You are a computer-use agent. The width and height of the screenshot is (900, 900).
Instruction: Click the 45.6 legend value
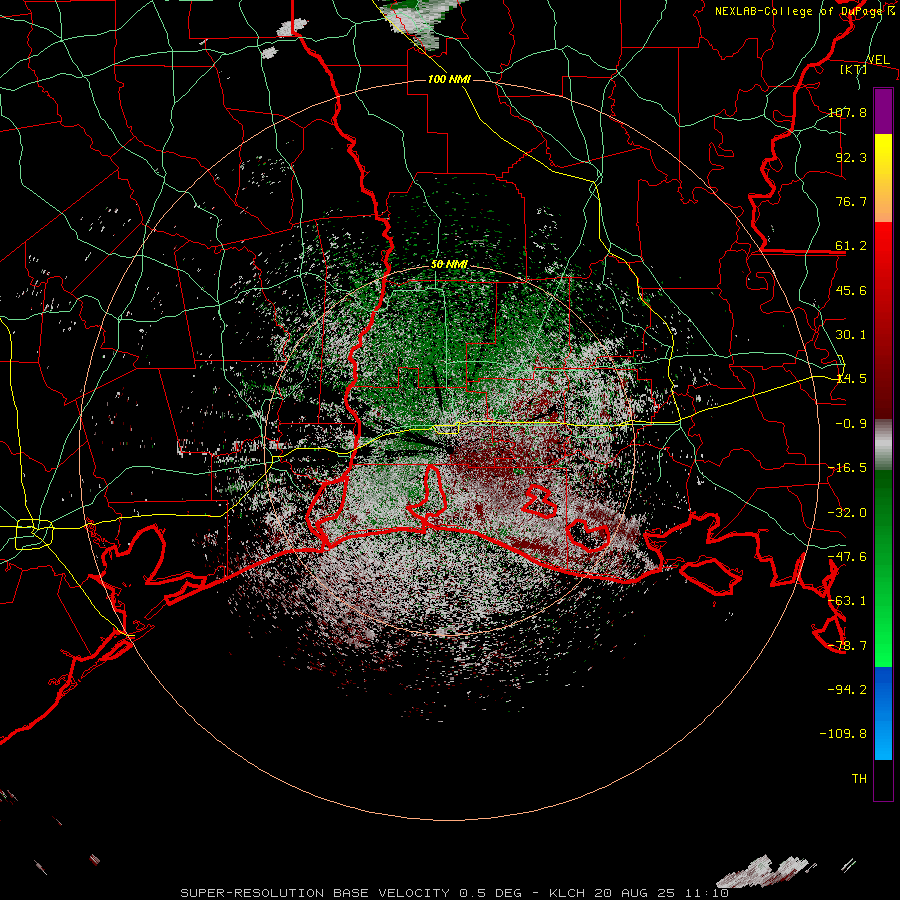pos(851,290)
